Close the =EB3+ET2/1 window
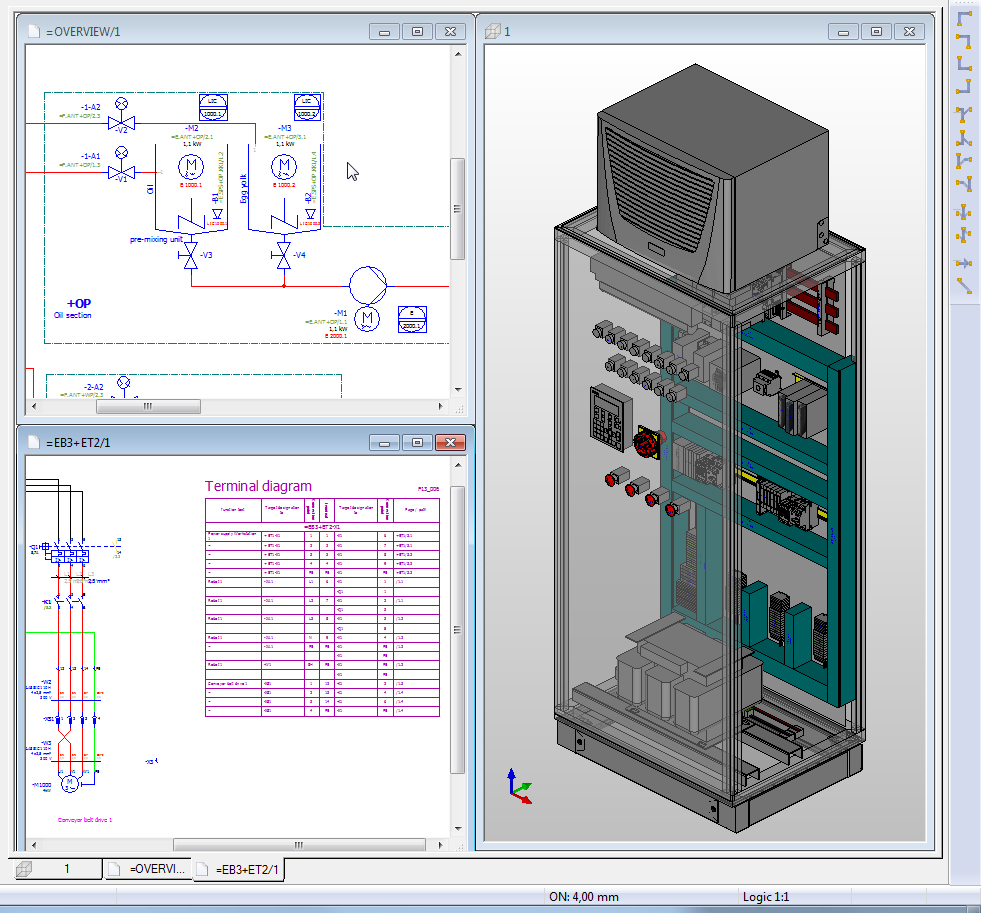Image resolution: width=981 pixels, height=913 pixels. [450, 442]
